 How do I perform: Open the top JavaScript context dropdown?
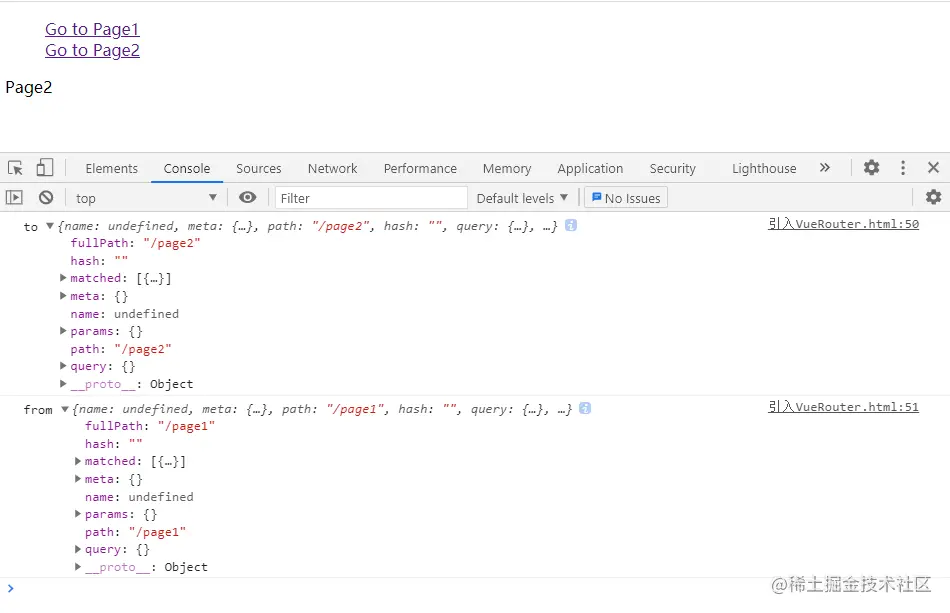pyautogui.click(x=145, y=198)
